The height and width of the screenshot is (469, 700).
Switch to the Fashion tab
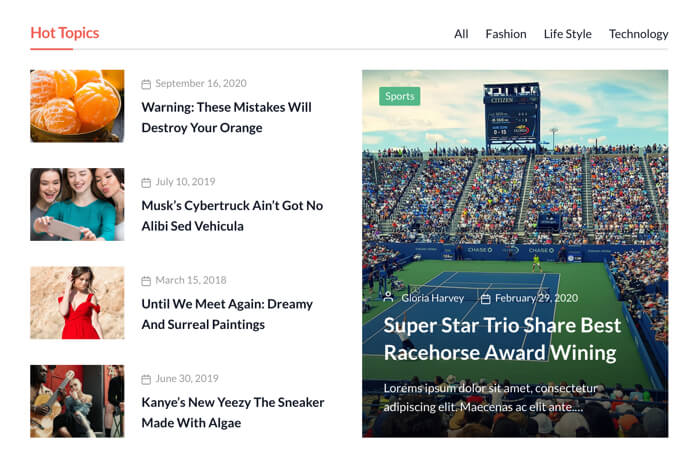(x=505, y=34)
